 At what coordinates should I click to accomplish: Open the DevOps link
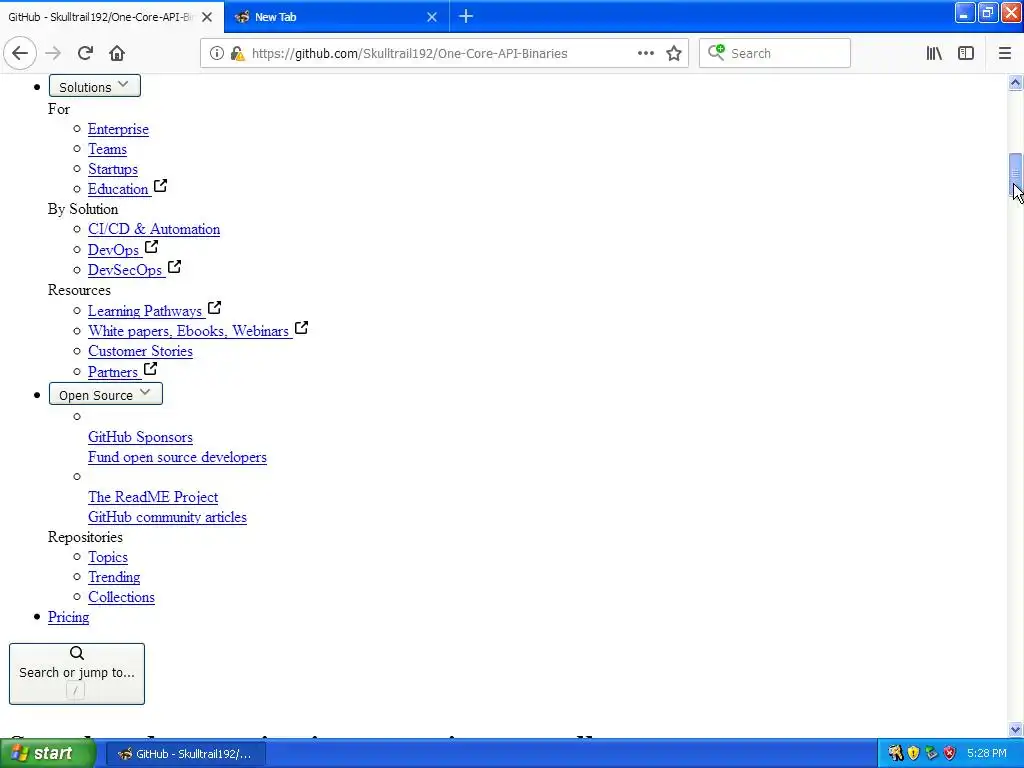click(x=114, y=250)
